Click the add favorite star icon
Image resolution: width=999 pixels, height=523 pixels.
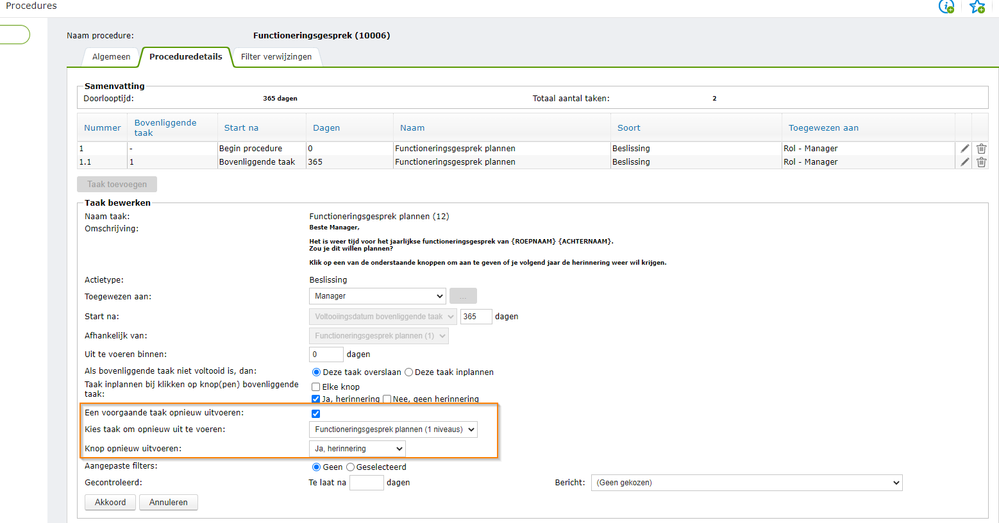(977, 7)
